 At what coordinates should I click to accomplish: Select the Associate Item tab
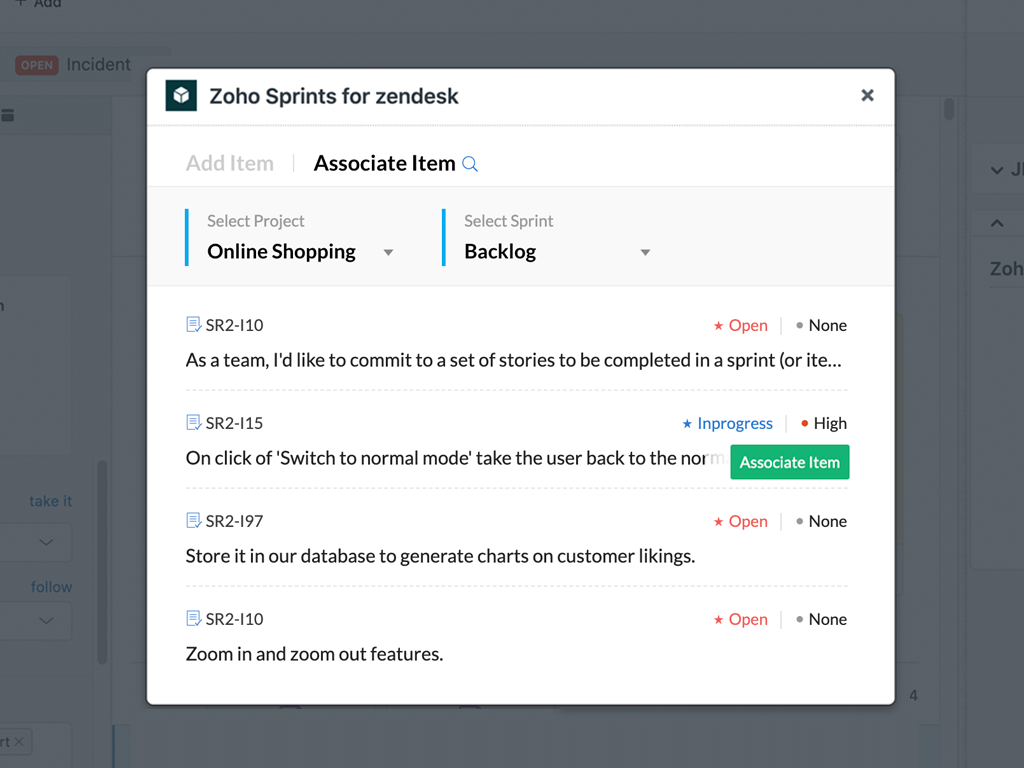385,163
